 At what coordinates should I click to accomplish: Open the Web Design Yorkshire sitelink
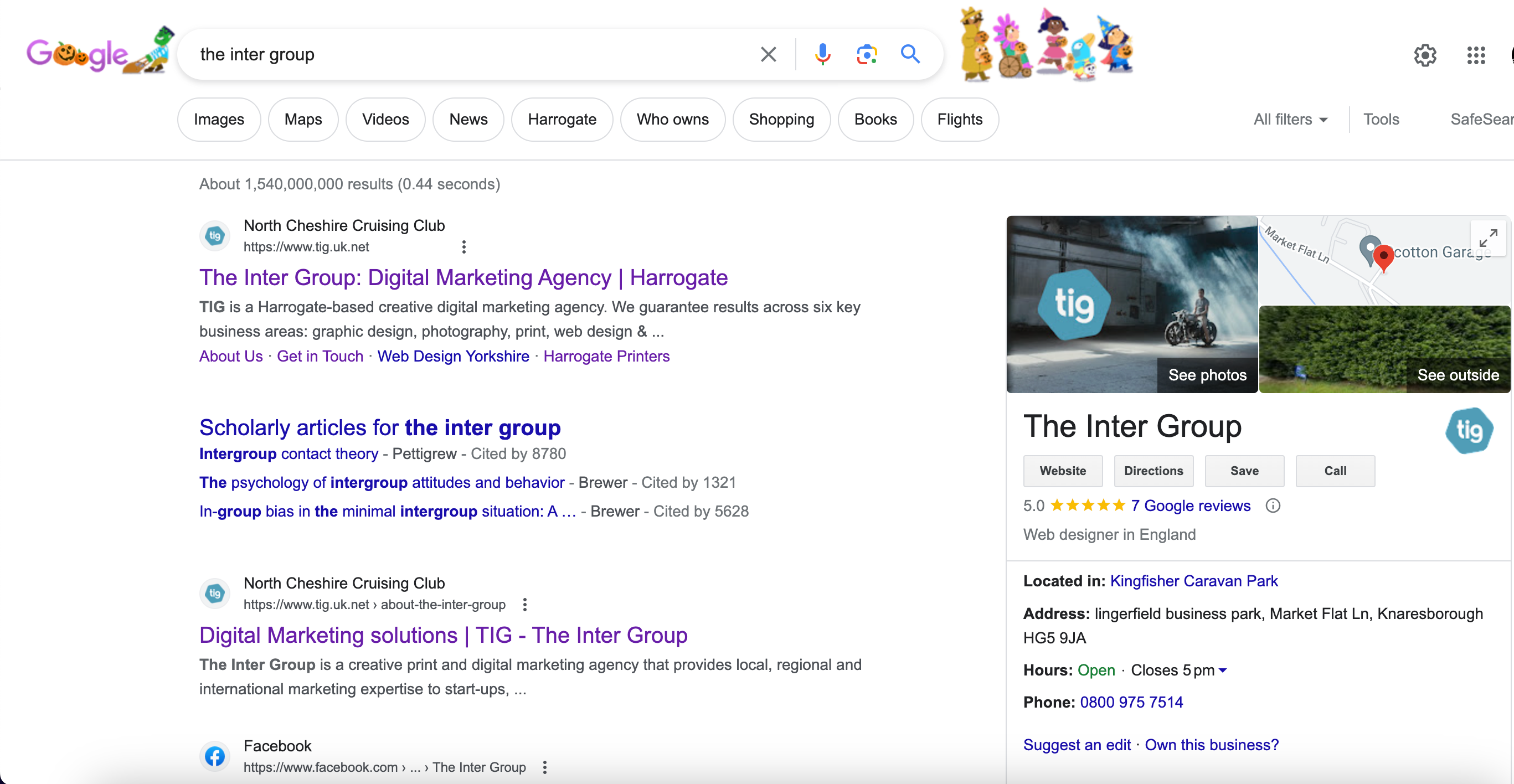[453, 356]
